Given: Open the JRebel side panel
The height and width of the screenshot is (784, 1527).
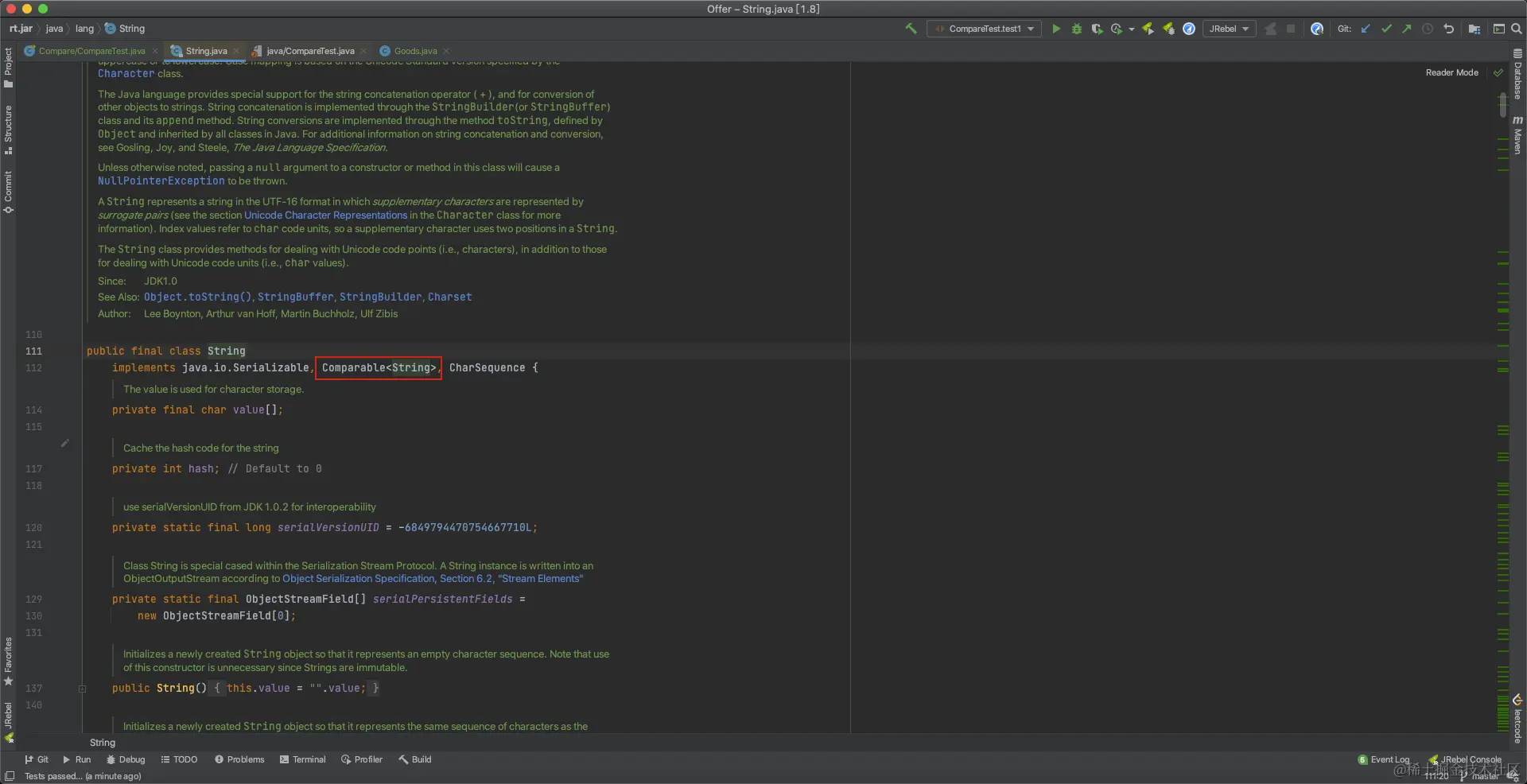Looking at the screenshot, I should point(9,721).
